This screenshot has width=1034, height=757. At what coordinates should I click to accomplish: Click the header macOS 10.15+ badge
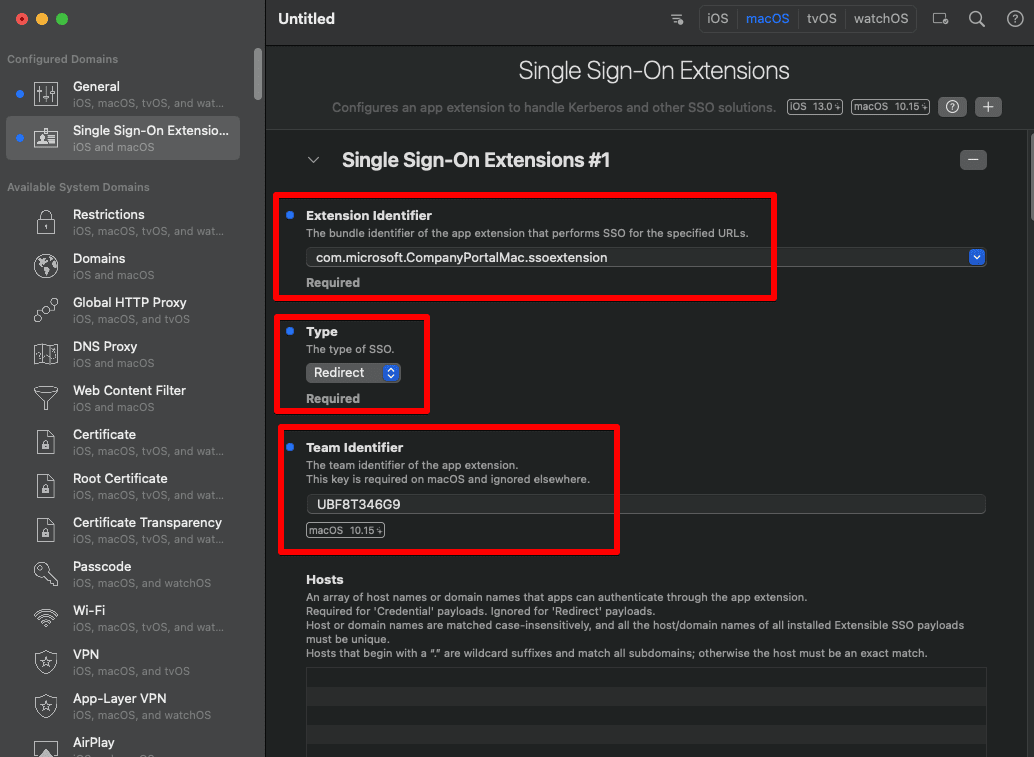(x=890, y=107)
